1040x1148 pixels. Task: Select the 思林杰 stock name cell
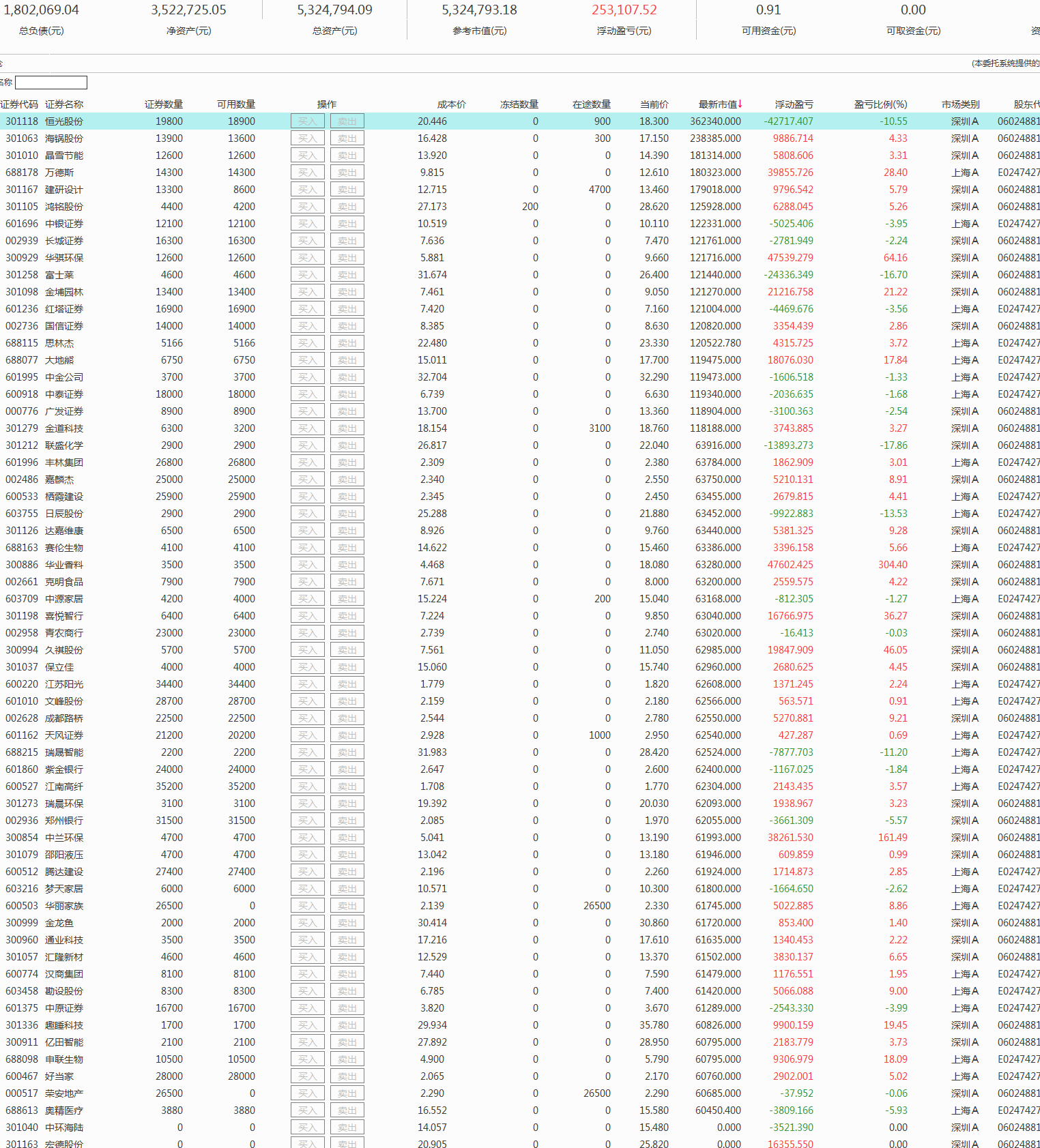pyautogui.click(x=59, y=343)
